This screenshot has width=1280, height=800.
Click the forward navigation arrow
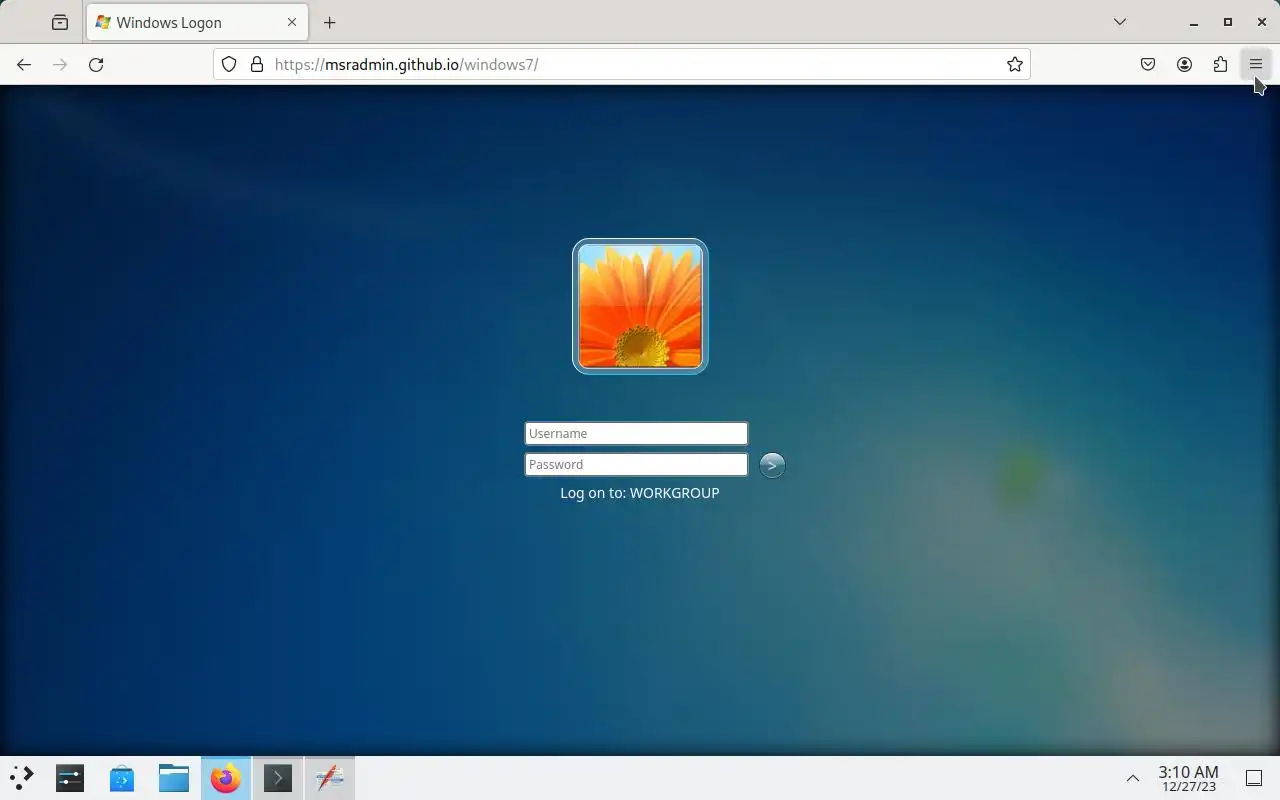[60, 64]
